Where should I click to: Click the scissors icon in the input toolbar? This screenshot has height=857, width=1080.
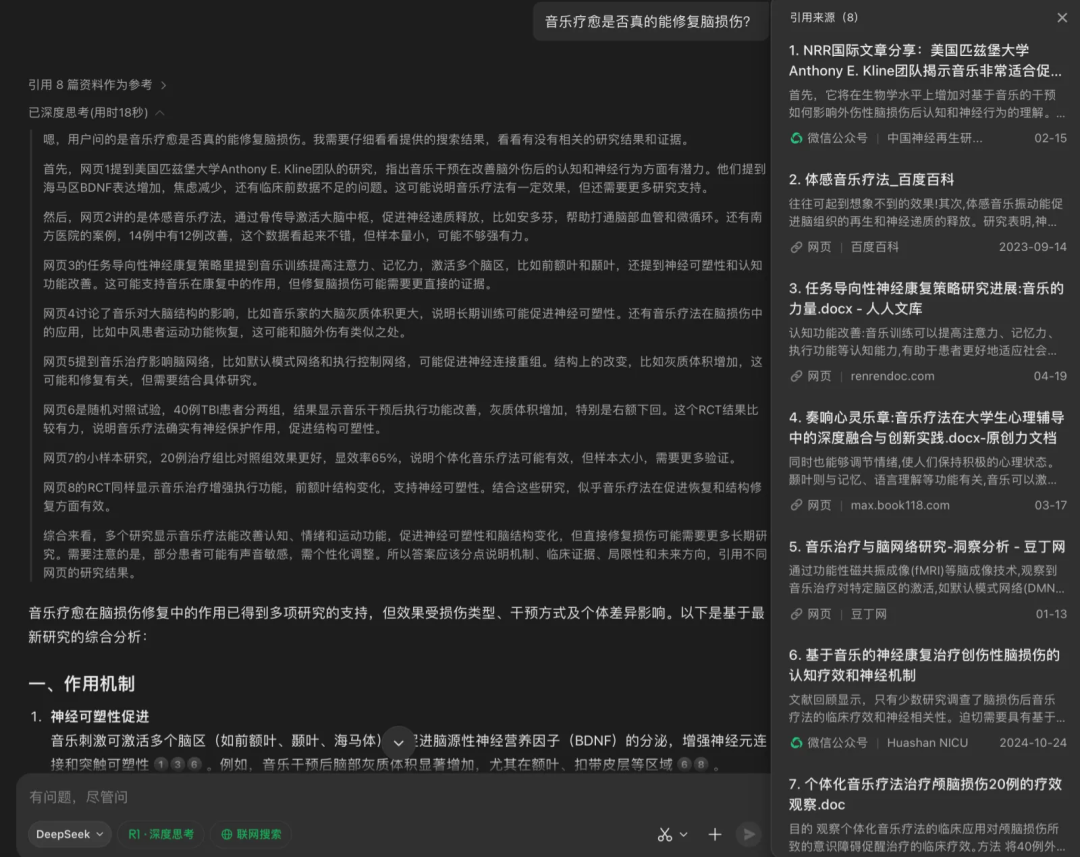click(x=663, y=833)
